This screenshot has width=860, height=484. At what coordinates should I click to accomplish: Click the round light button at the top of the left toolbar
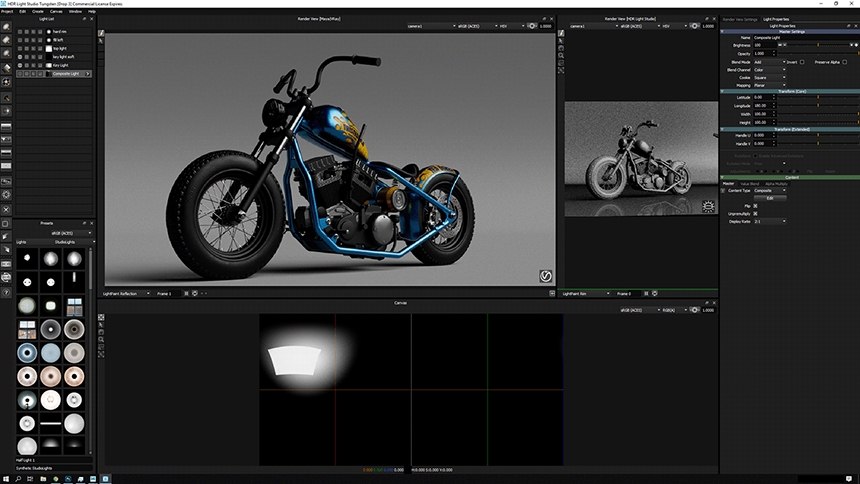tap(6, 26)
